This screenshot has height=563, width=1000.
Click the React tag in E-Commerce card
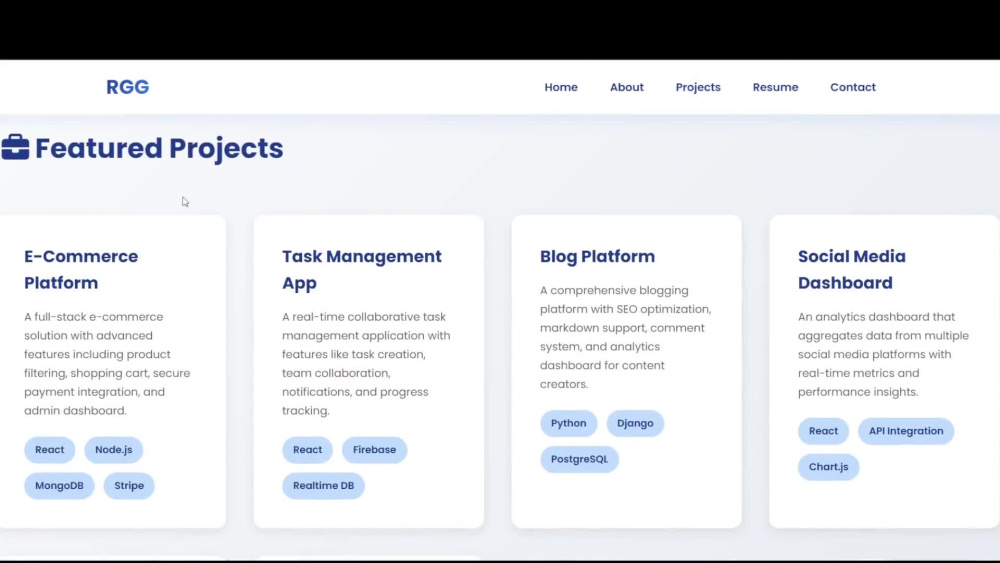(50, 450)
